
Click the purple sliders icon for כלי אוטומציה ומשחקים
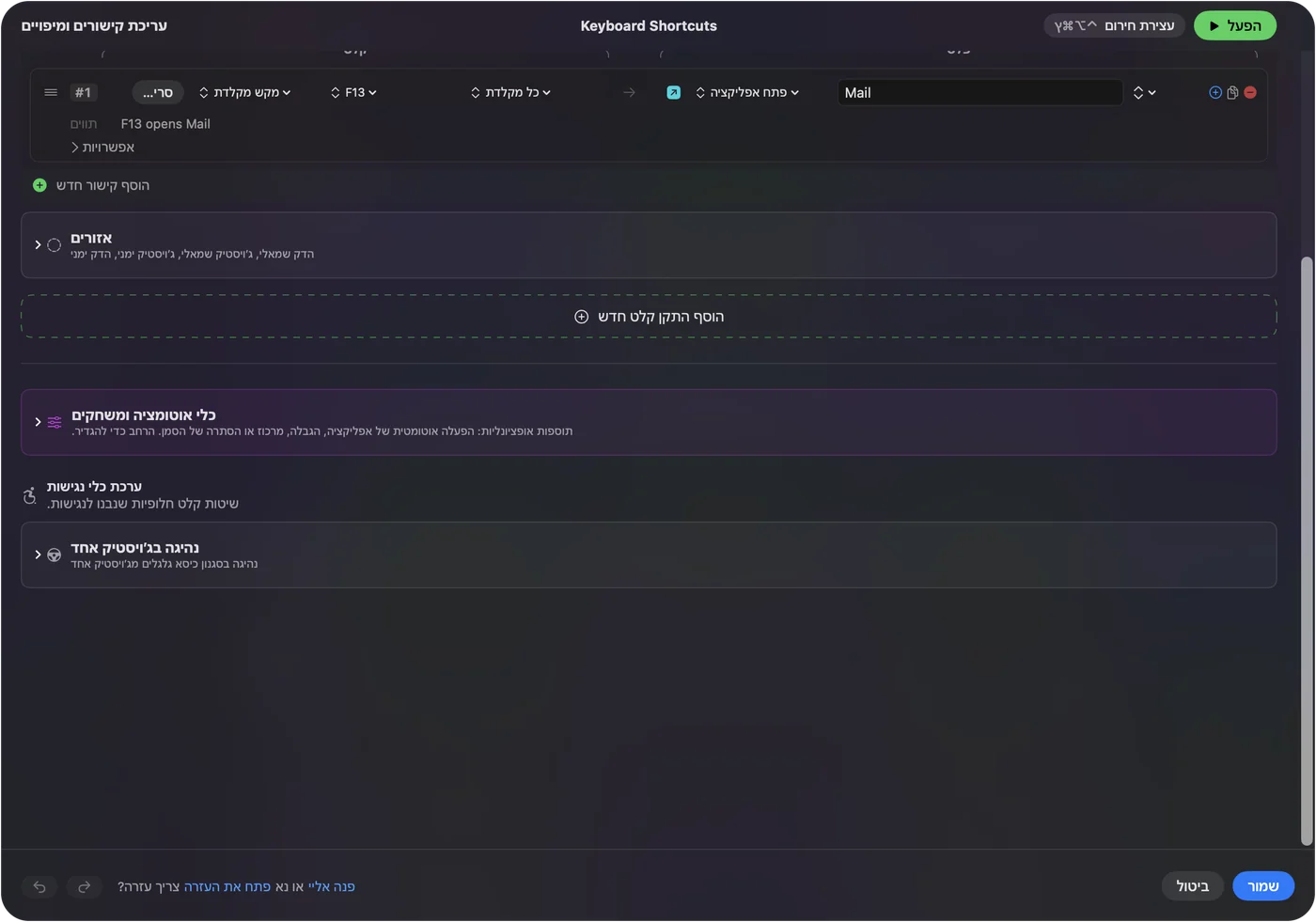coord(55,422)
